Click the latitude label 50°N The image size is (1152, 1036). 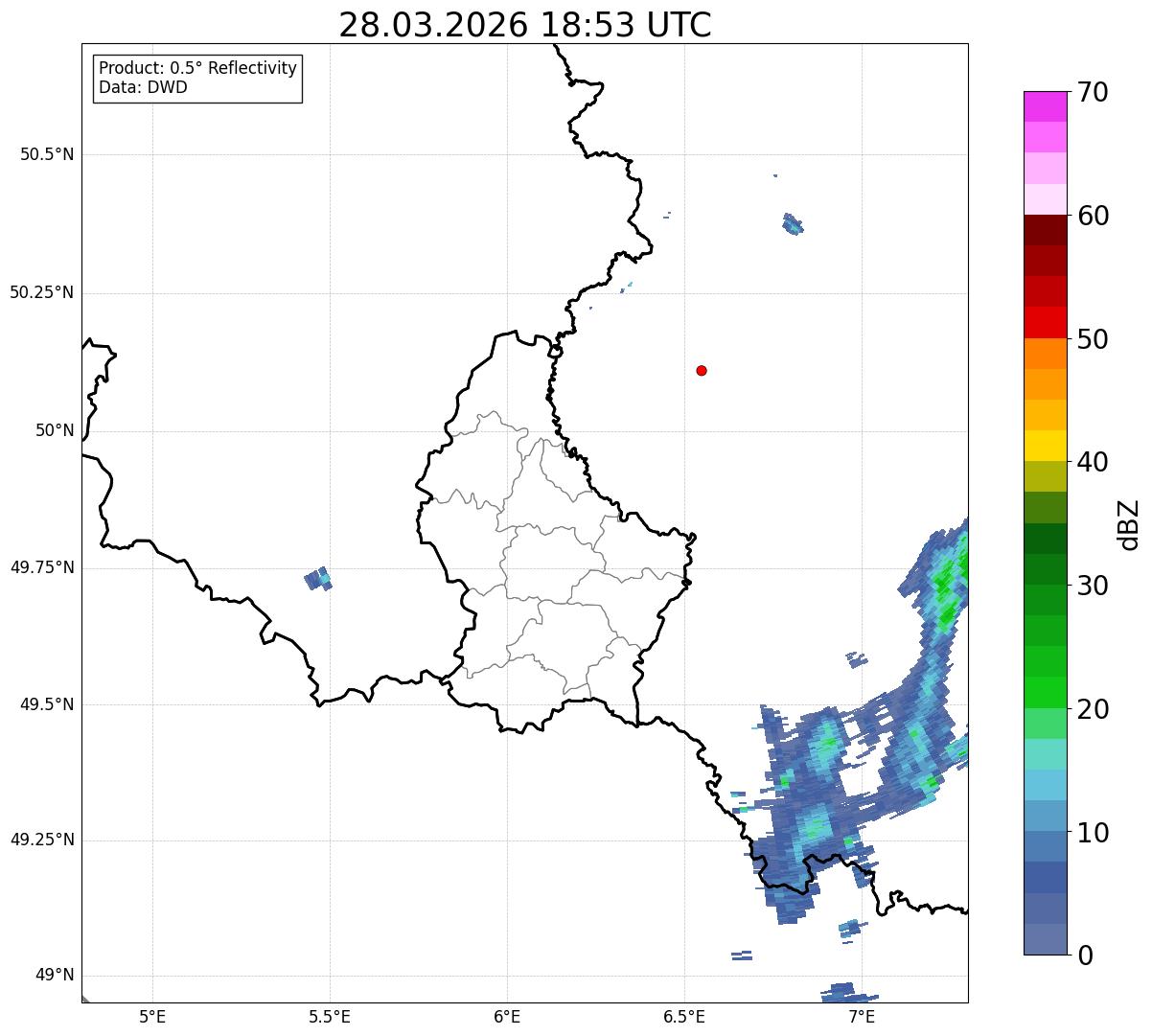point(55,431)
